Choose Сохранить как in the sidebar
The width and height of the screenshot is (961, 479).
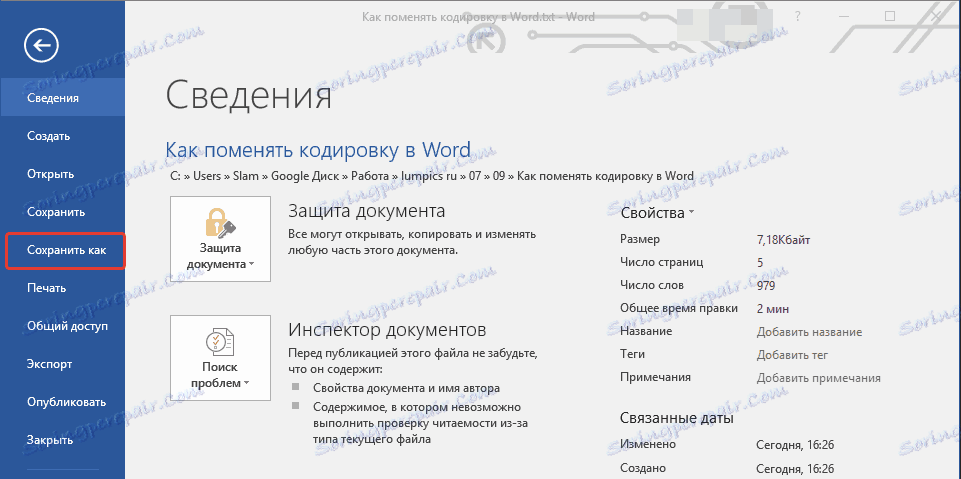64,250
